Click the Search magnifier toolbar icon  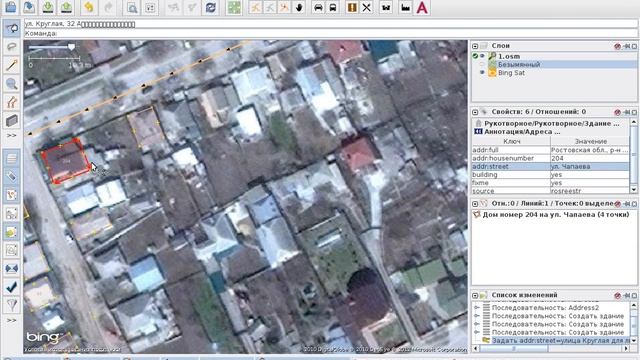132,7
